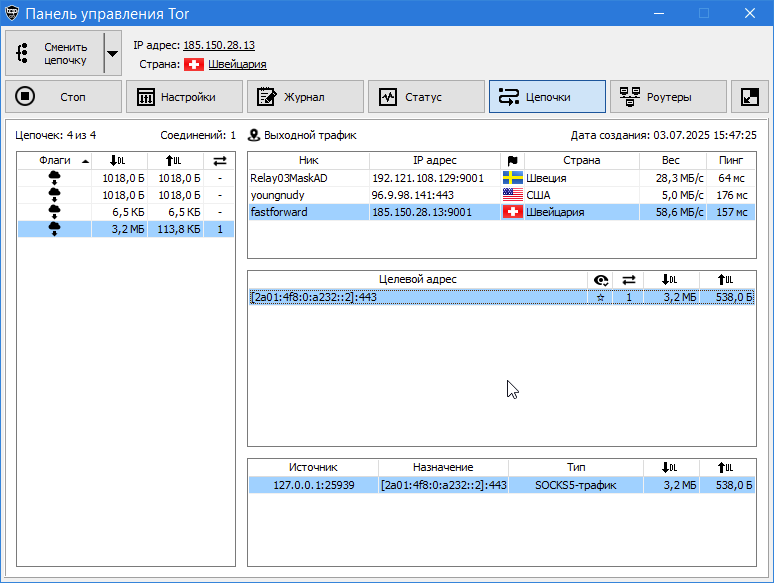Viewport: 774px width, 583px height.
Task: Click IP cell 192.121.108.129:9001
Action: tap(435, 178)
